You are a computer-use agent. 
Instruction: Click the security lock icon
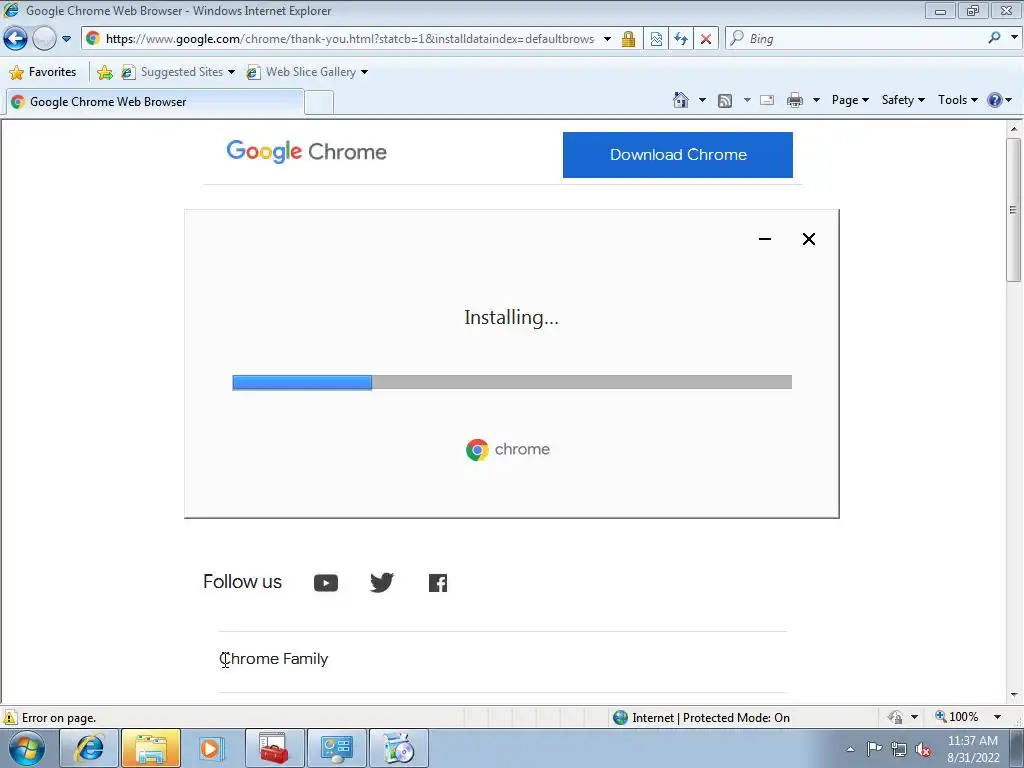click(628, 39)
